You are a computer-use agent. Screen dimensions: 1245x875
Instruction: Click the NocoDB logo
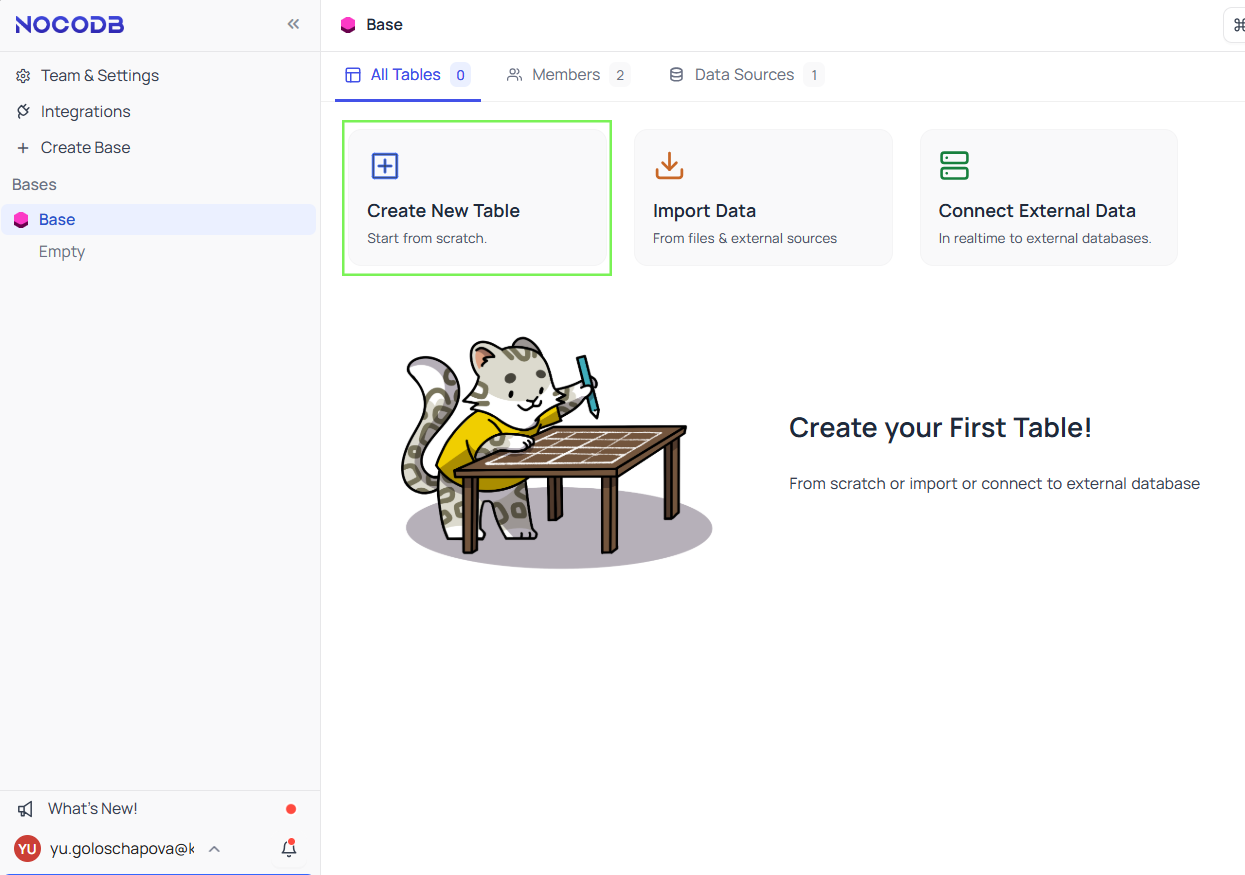coord(70,25)
